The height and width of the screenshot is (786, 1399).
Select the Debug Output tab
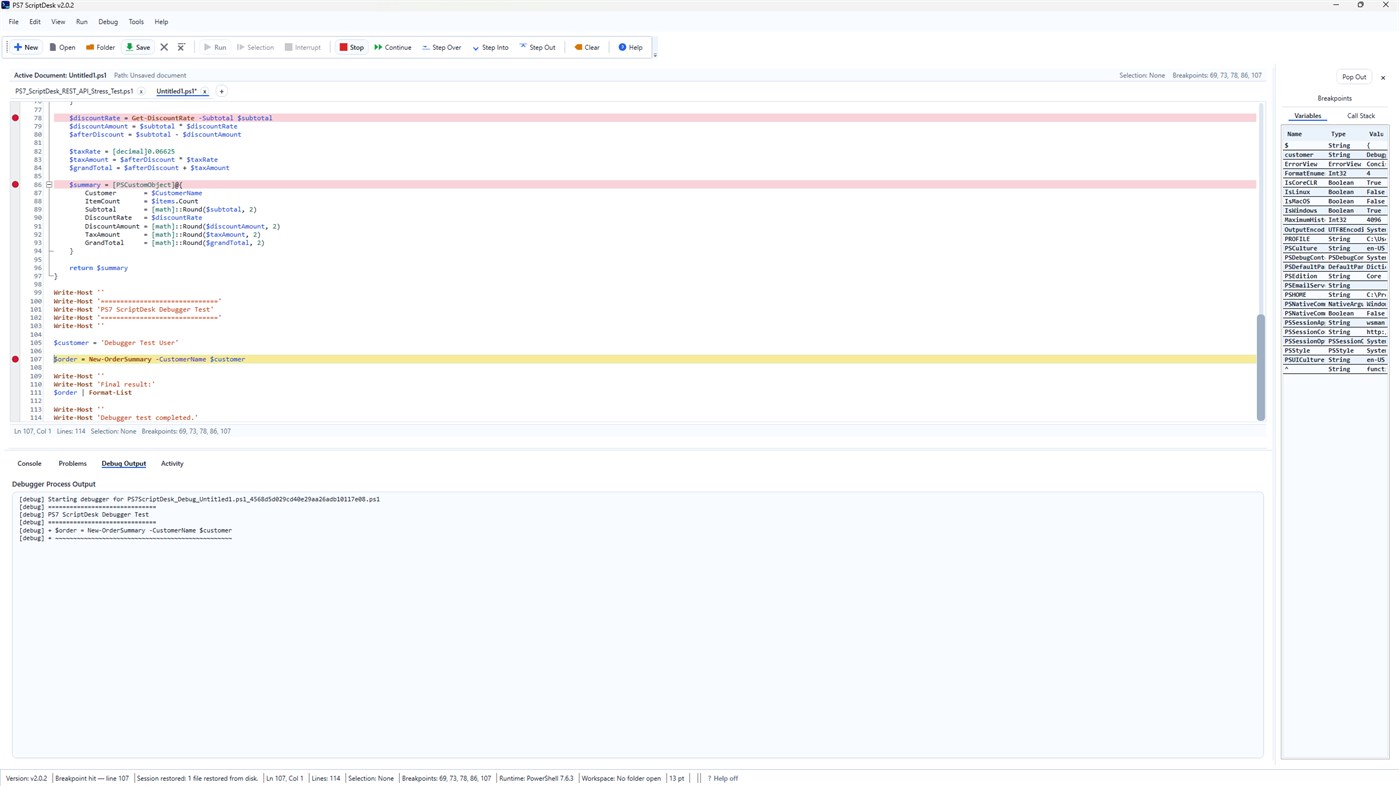(124, 463)
